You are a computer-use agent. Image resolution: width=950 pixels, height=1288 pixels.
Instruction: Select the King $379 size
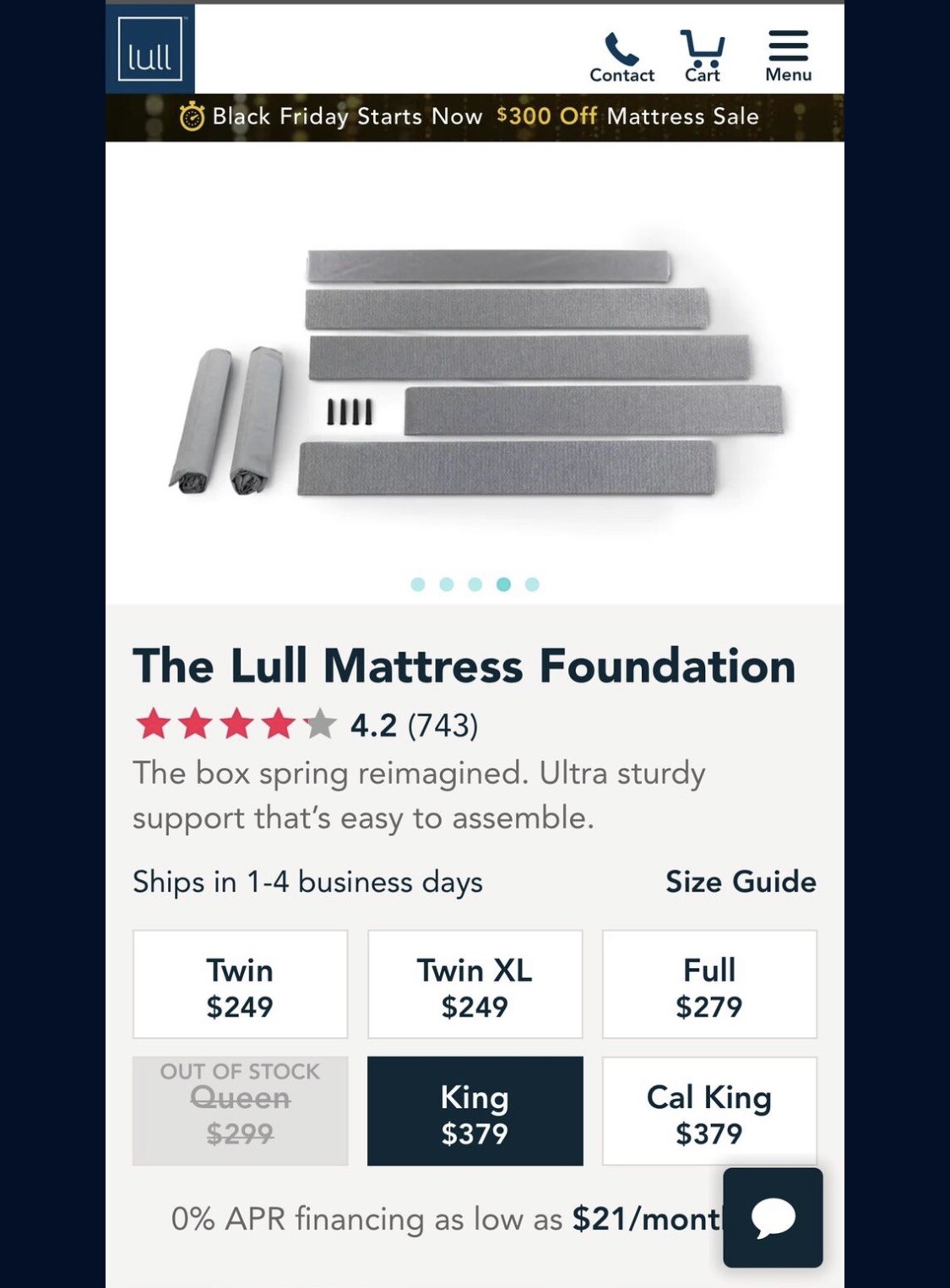pos(475,1111)
